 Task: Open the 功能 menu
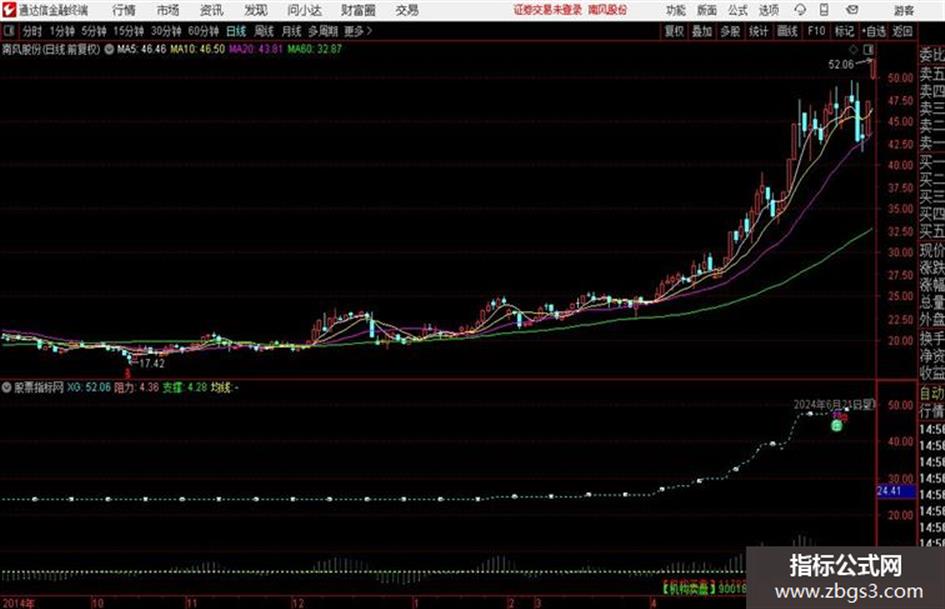[676, 10]
